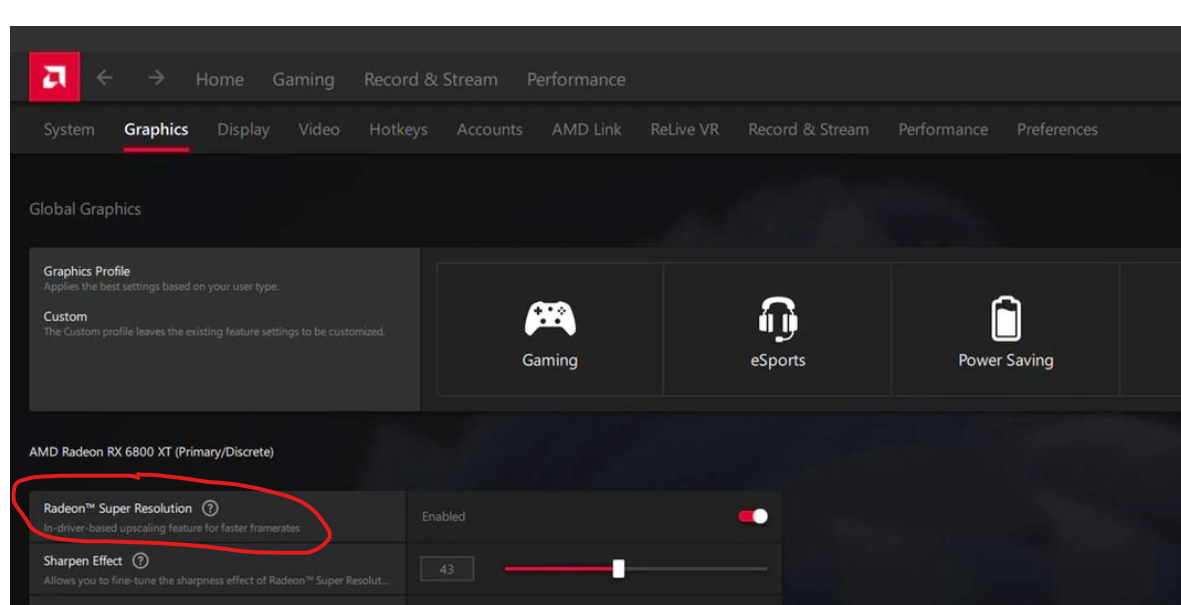Open top Record & Stream menu
This screenshot has width=1181, height=605.
431,79
